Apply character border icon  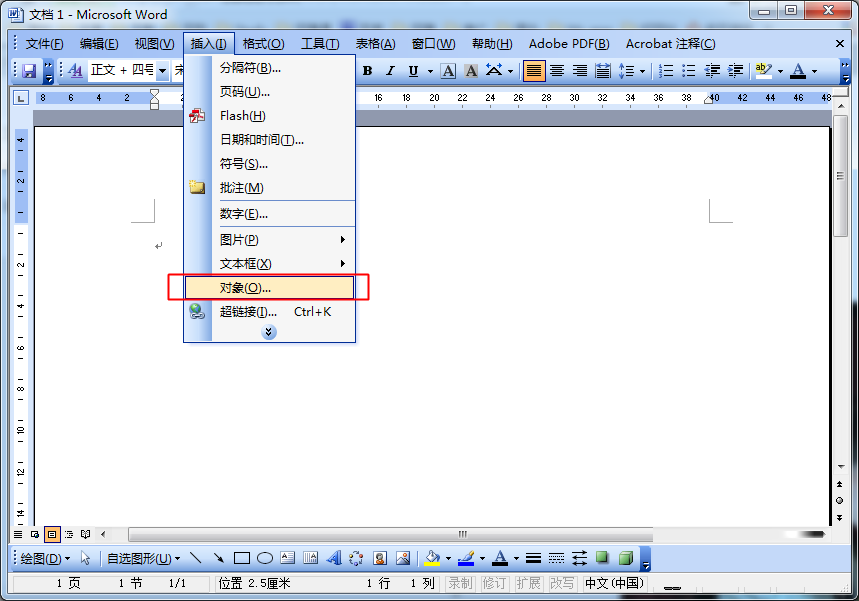pyautogui.click(x=448, y=71)
